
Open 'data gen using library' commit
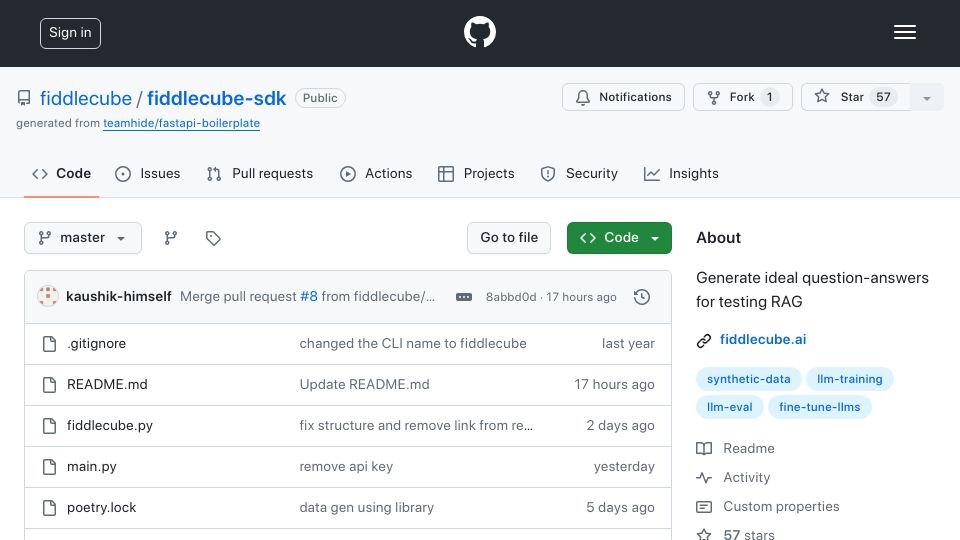[367, 508]
